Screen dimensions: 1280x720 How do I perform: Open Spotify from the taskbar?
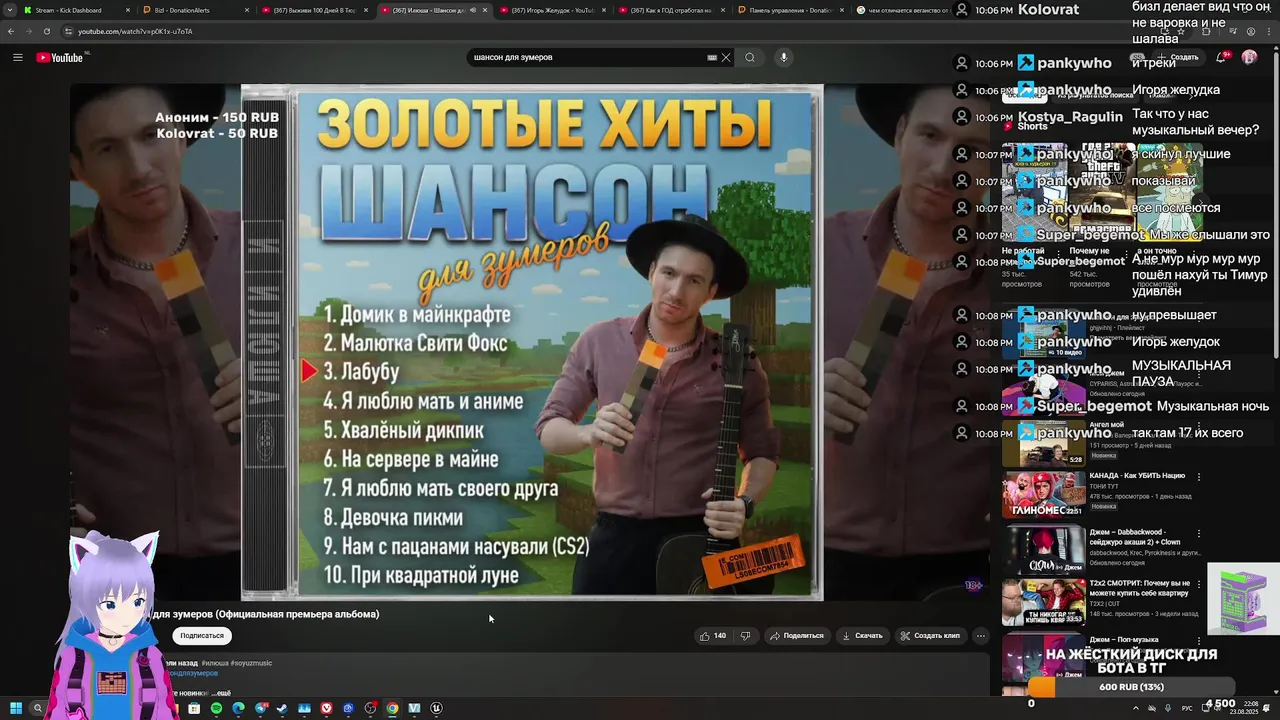pyautogui.click(x=216, y=708)
